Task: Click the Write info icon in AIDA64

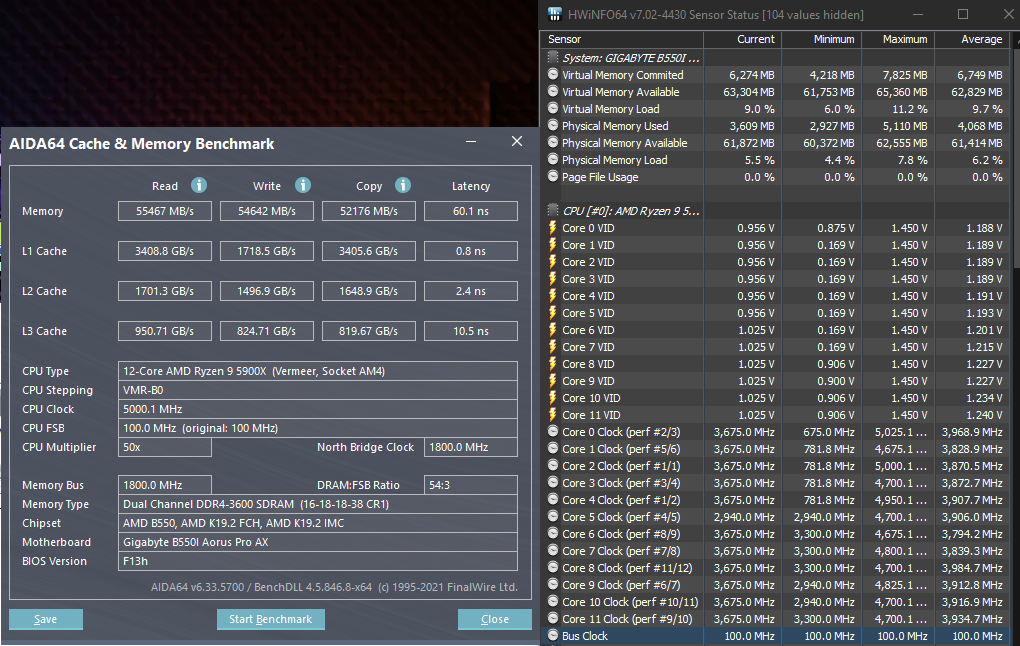Action: coord(302,185)
